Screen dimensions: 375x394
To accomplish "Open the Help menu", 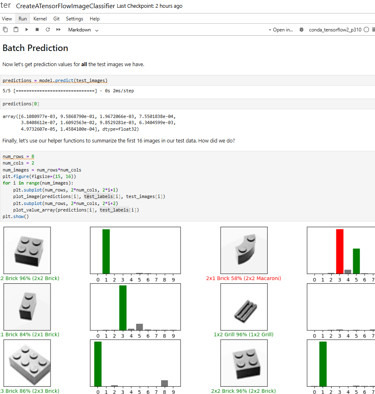I will (95, 19).
